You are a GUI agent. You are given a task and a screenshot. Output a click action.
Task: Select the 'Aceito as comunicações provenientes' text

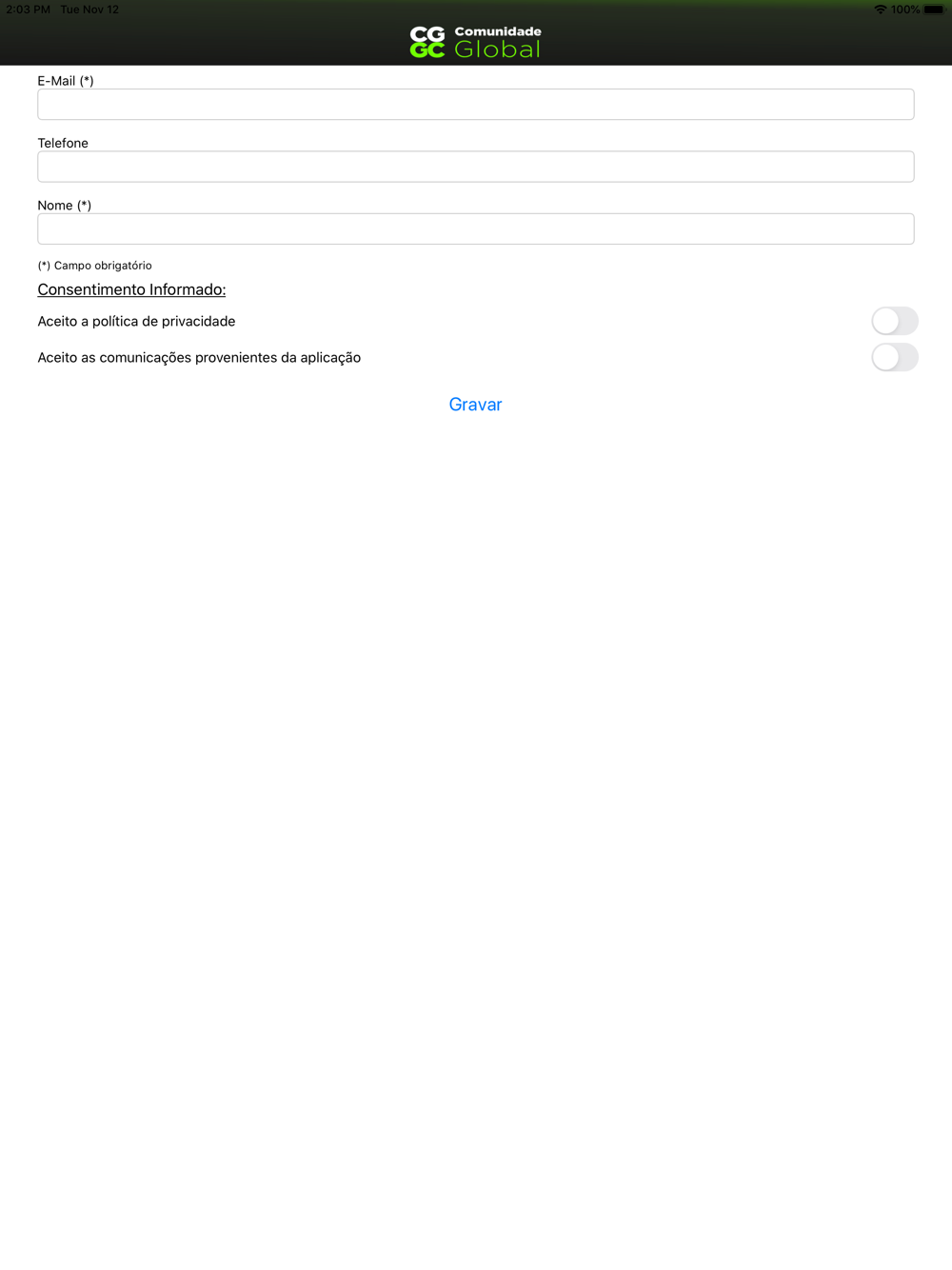click(157, 357)
